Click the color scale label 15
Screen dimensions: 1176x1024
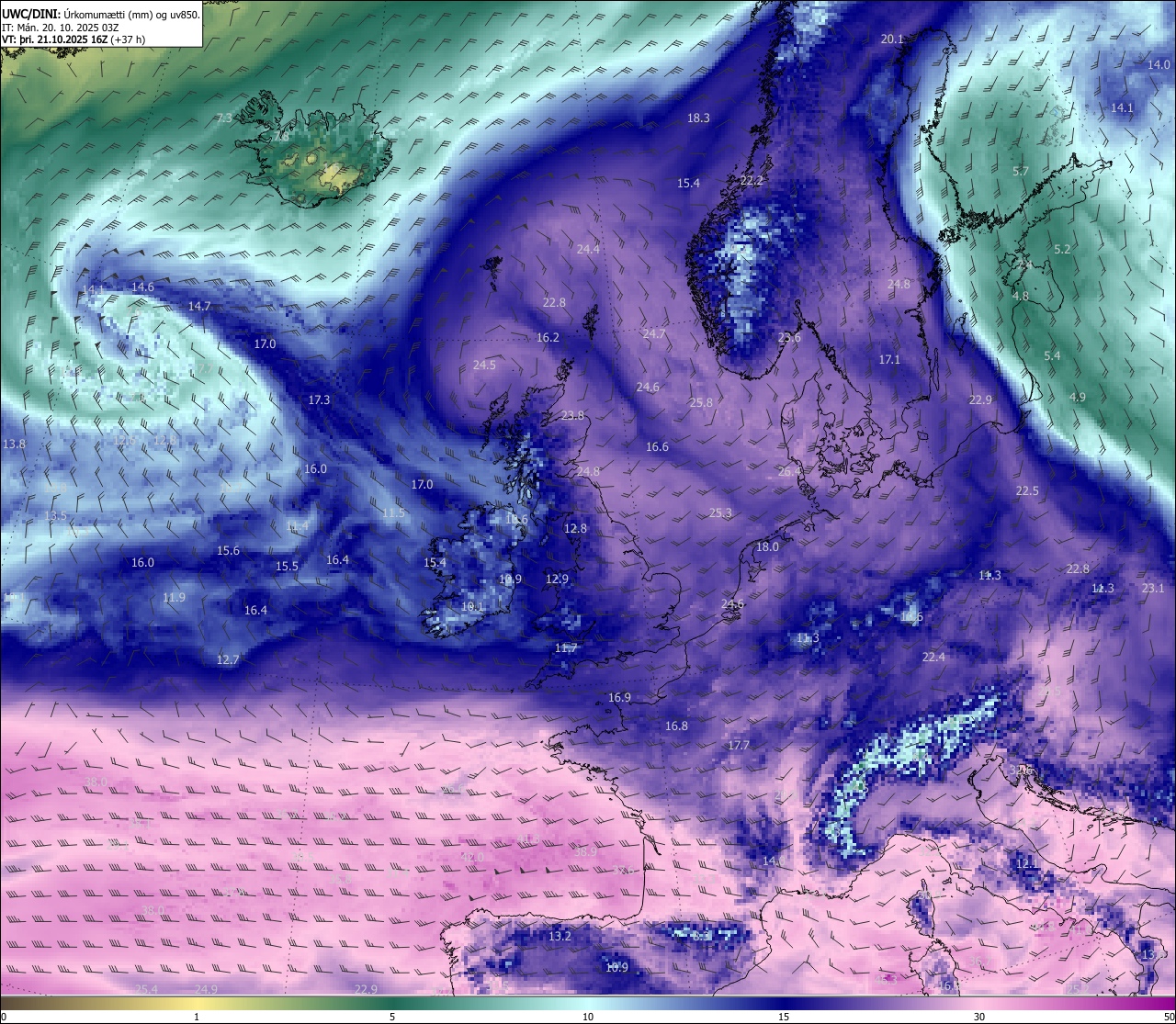click(784, 1017)
